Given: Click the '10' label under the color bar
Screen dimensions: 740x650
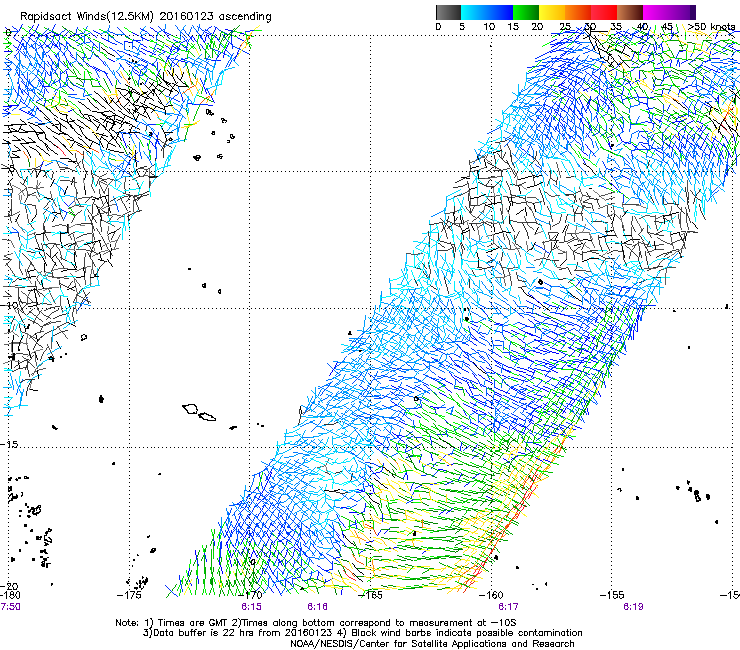Looking at the screenshot, I should pos(489,26).
